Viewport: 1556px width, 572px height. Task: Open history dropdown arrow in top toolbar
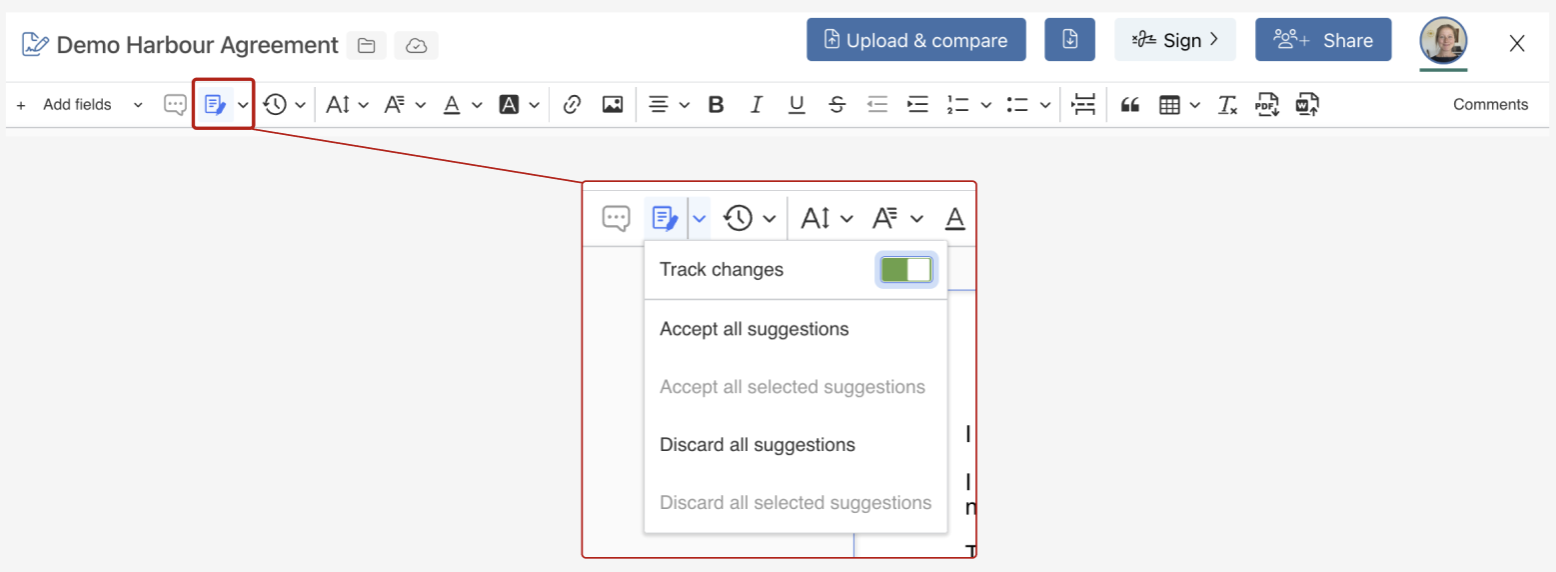(300, 104)
